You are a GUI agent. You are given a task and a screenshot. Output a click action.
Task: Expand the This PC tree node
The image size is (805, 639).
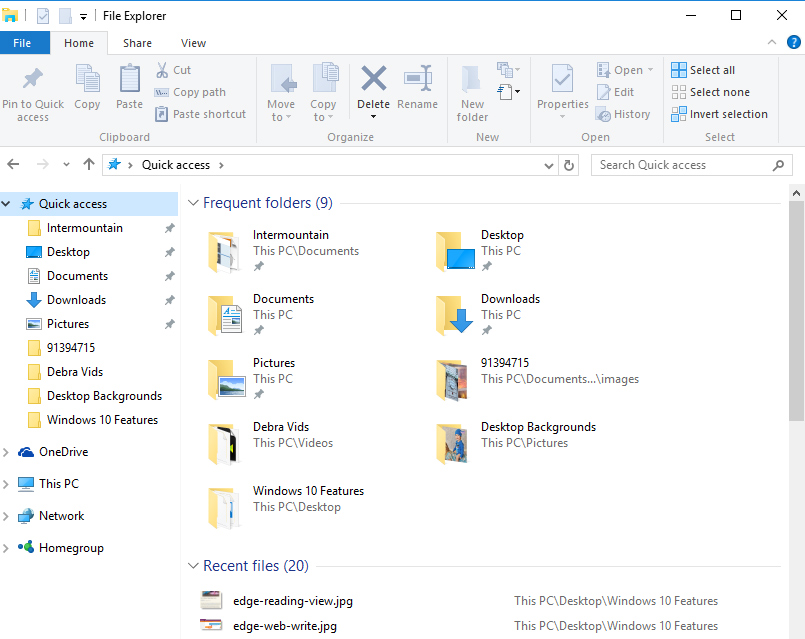tap(6, 484)
